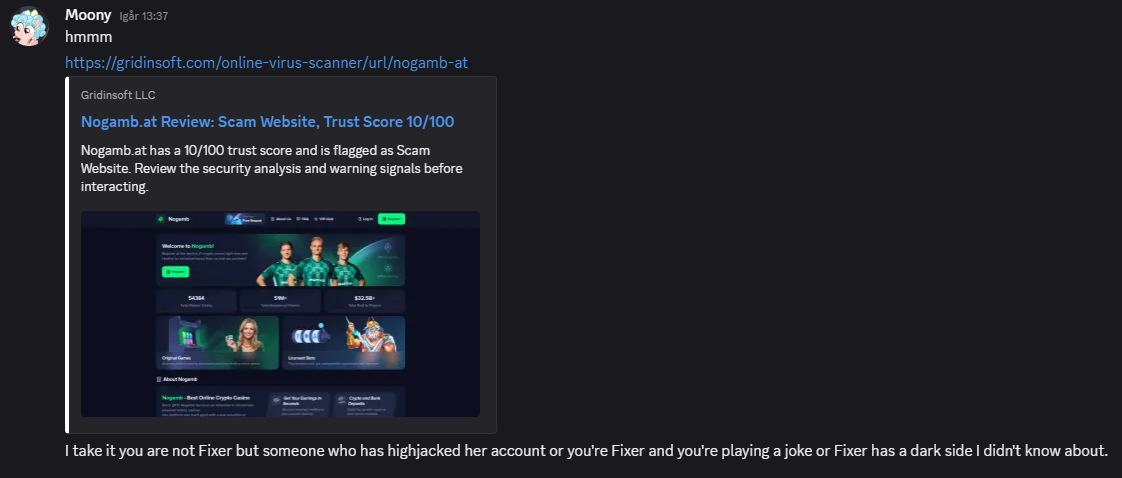Click the Original Games card with blonde woman
This screenshot has width=1122, height=478.
[x=217, y=343]
